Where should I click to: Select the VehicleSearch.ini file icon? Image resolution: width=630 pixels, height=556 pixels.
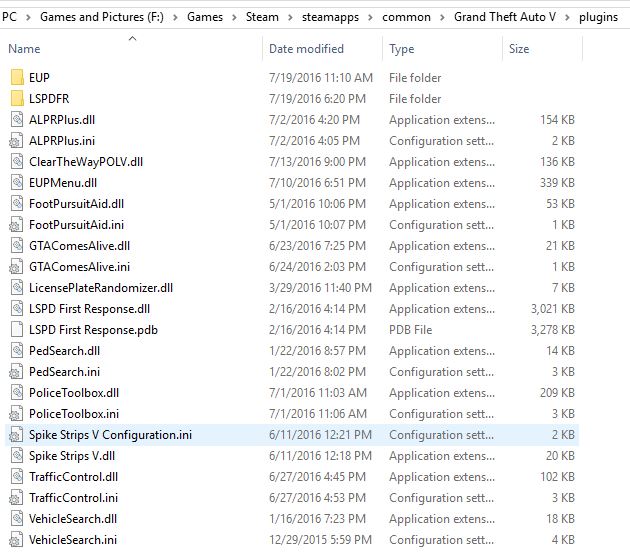pos(16,540)
